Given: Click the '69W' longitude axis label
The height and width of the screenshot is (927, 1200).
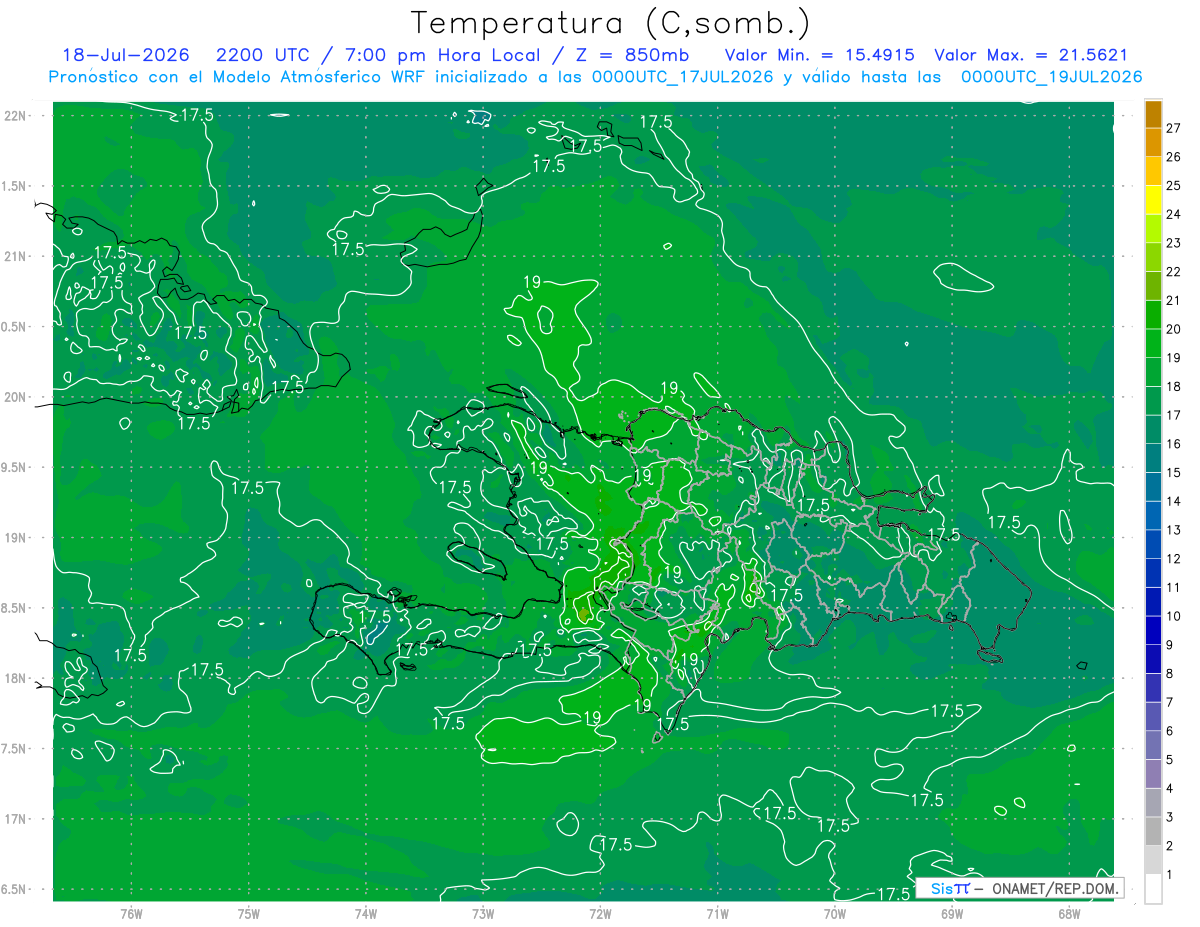Looking at the screenshot, I should [952, 913].
